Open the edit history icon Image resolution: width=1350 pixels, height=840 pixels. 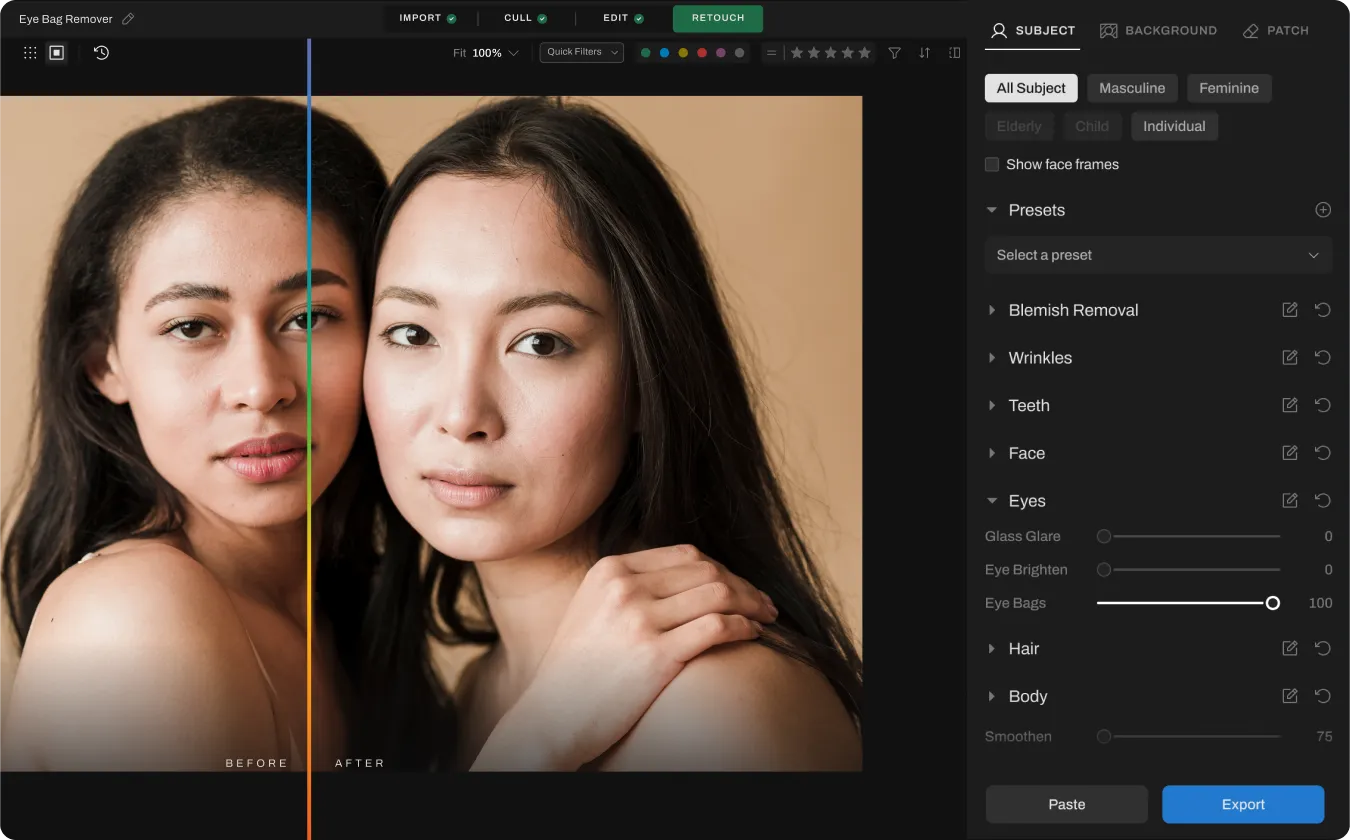point(101,53)
